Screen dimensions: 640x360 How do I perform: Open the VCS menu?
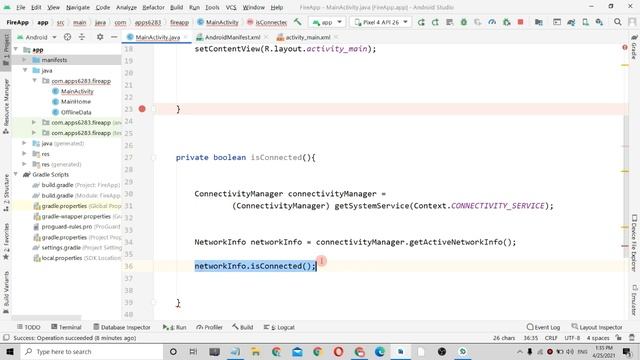tap(231, 7)
